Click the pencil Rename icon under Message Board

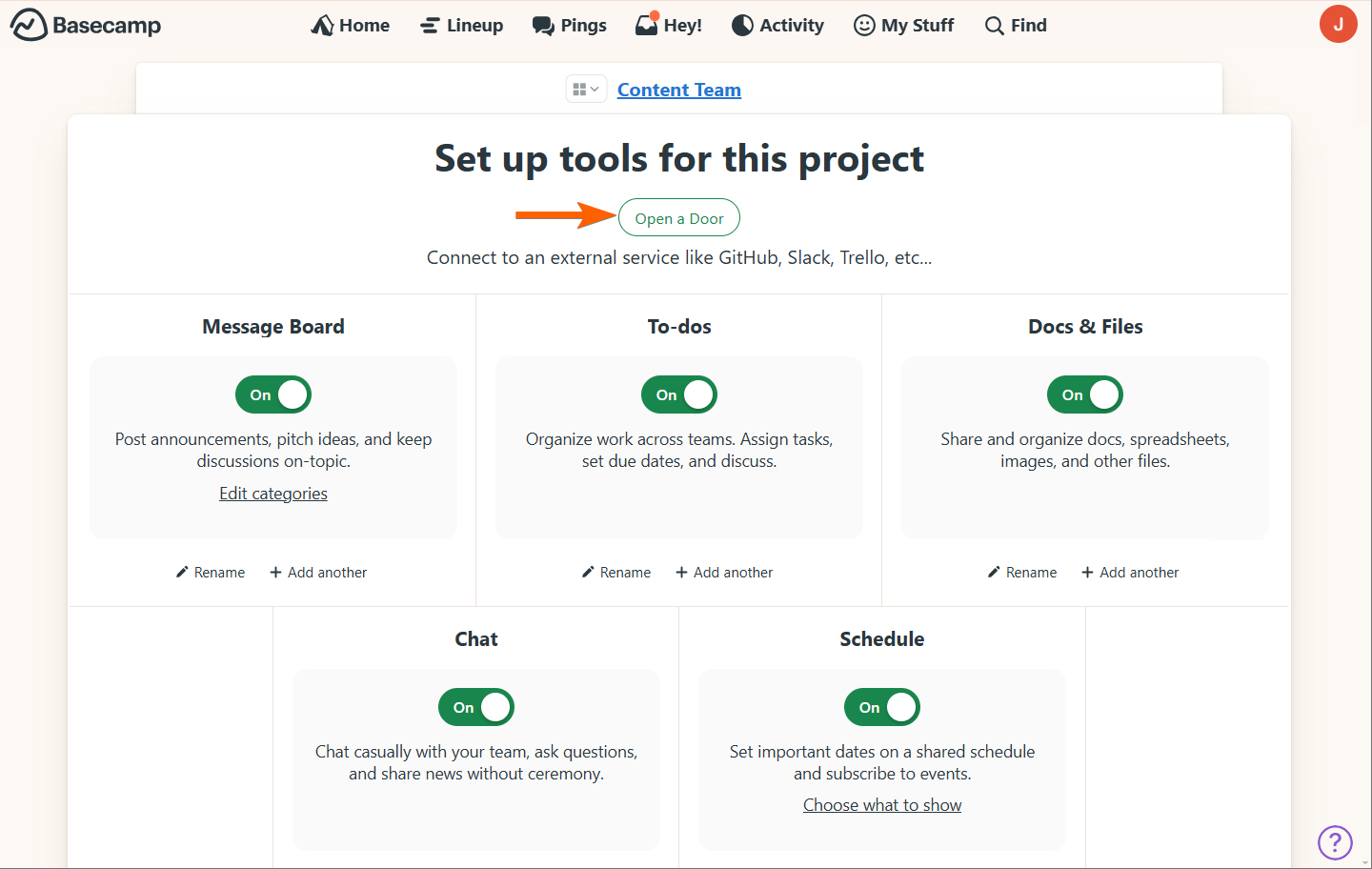(x=182, y=572)
